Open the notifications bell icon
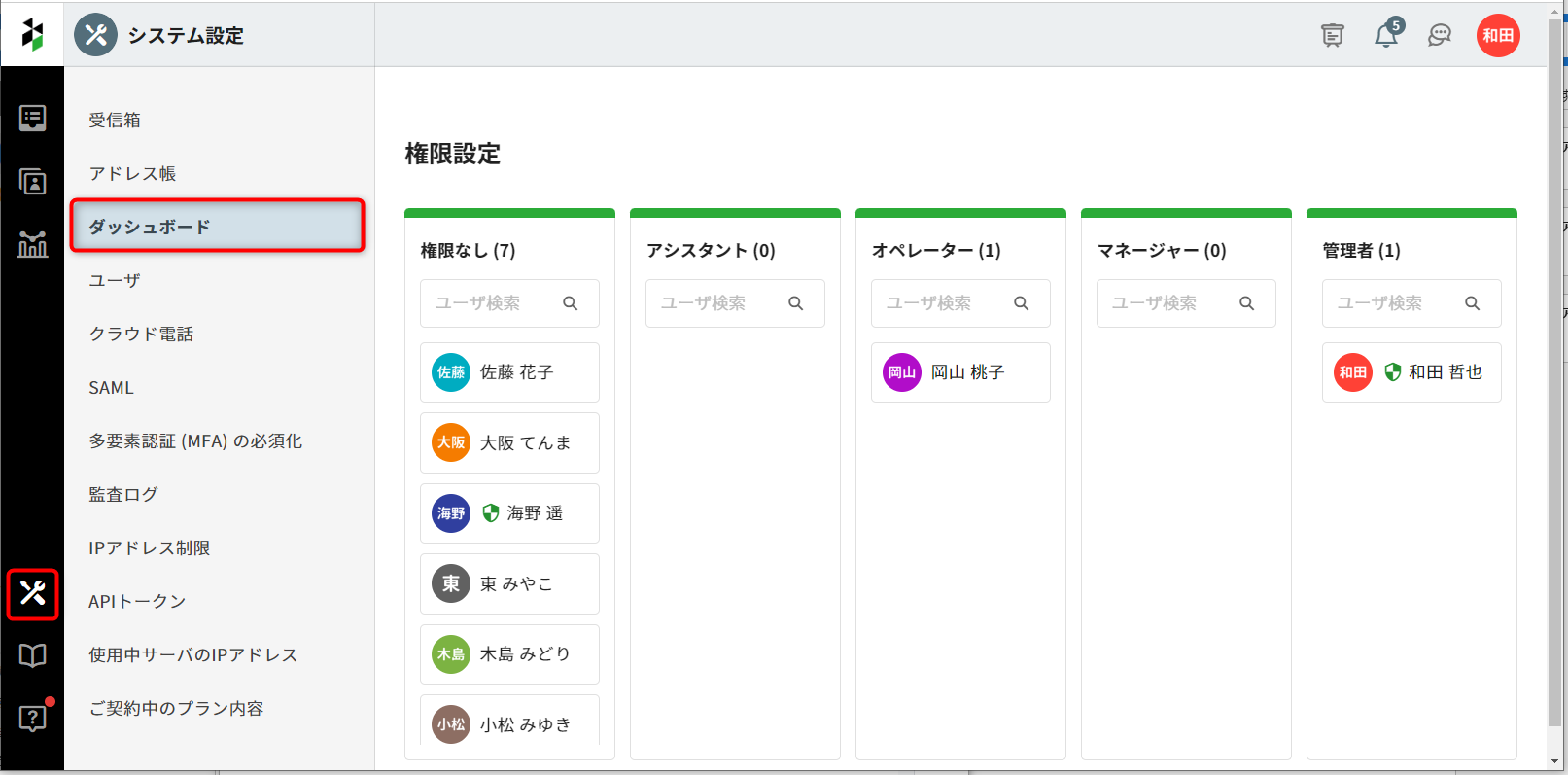1568x775 pixels. click(x=1386, y=36)
